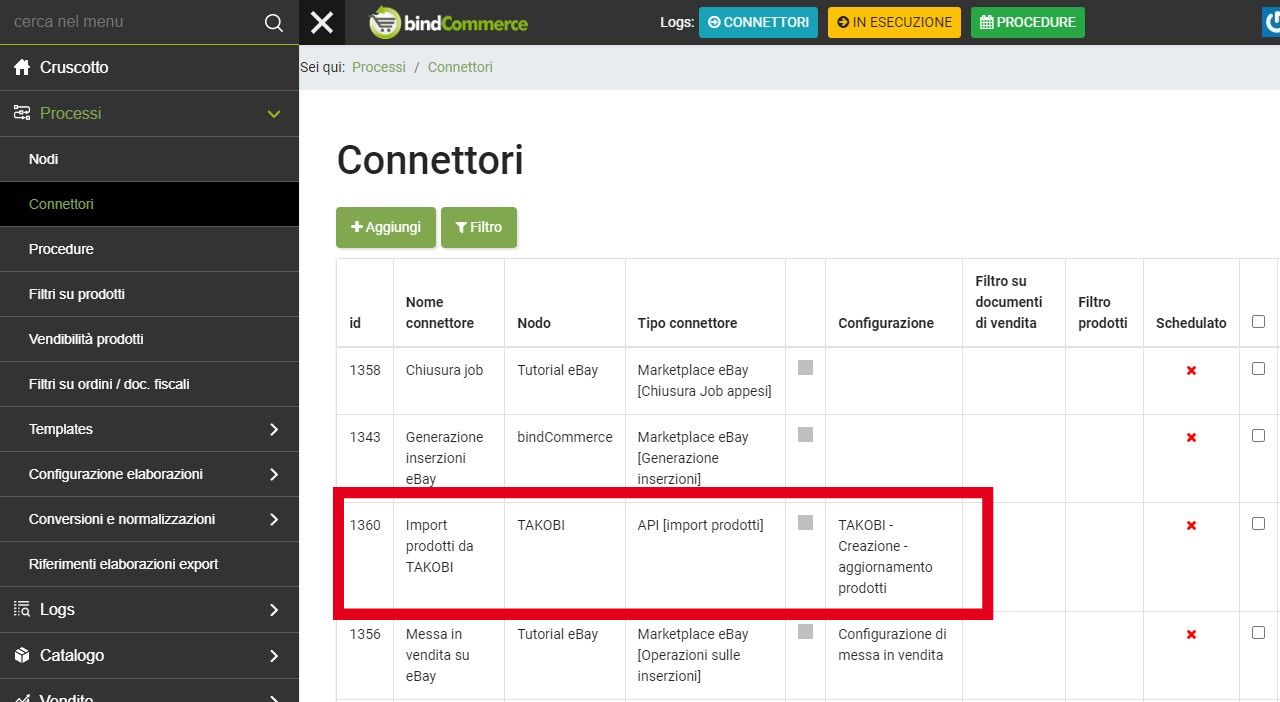Toggle the select-all checkbox in table header
This screenshot has width=1280, height=702.
click(x=1258, y=322)
